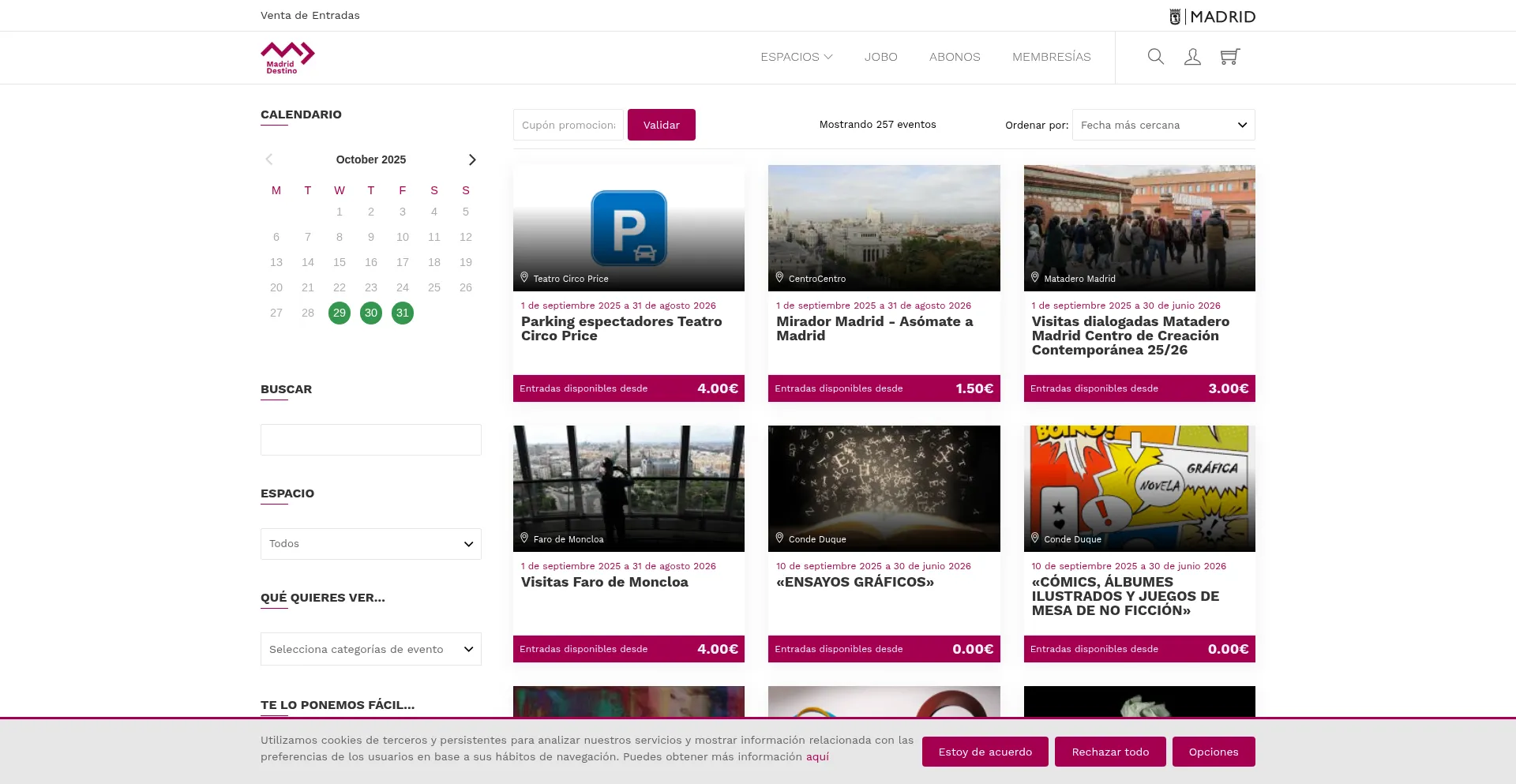Open the search magnifier icon
Viewport: 1516px width, 784px height.
click(1155, 57)
